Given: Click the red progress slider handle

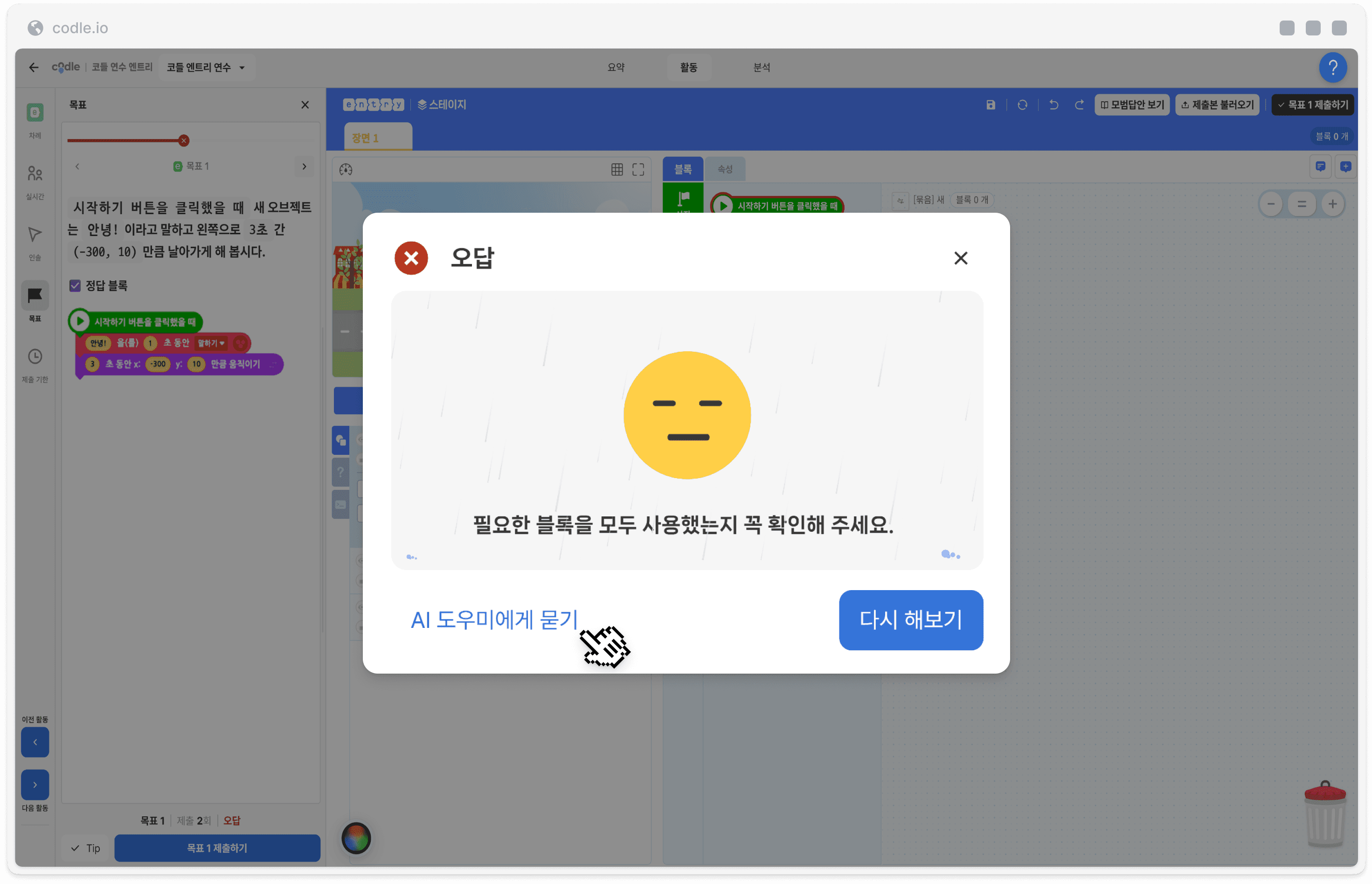Looking at the screenshot, I should 184,140.
